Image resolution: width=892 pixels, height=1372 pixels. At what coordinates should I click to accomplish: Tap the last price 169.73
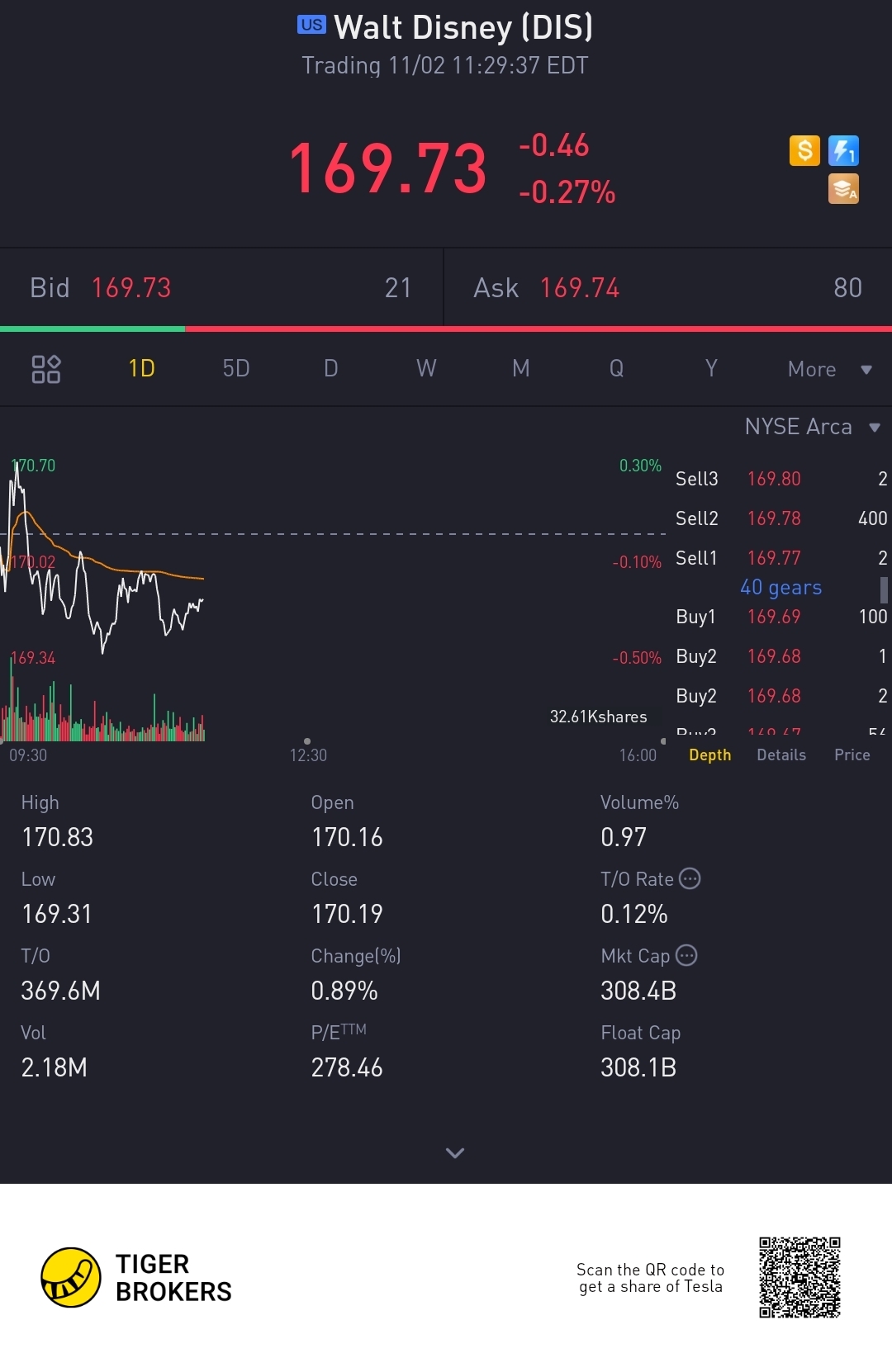click(388, 168)
